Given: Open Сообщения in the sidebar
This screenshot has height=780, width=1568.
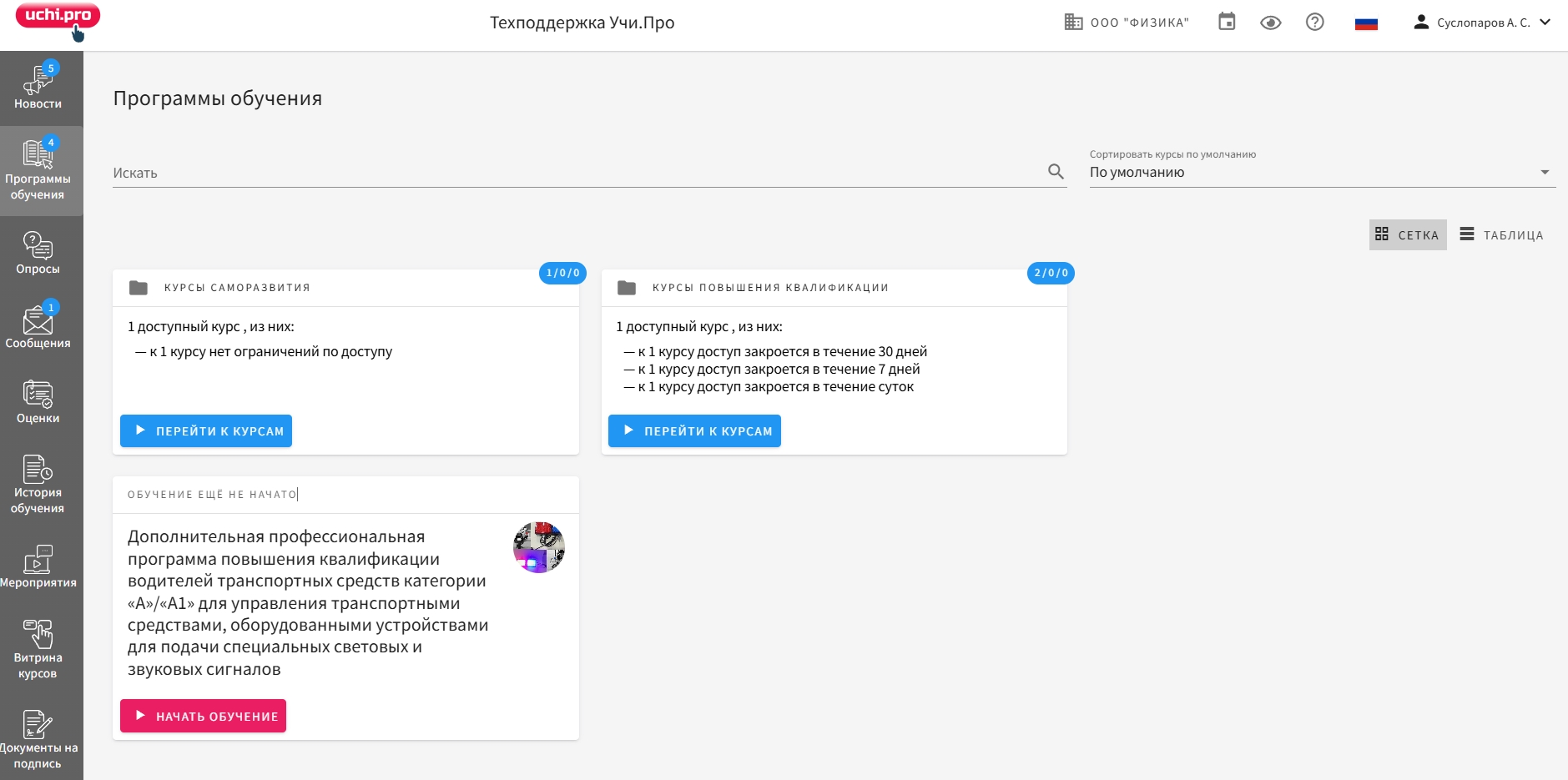Looking at the screenshot, I should click(x=38, y=327).
